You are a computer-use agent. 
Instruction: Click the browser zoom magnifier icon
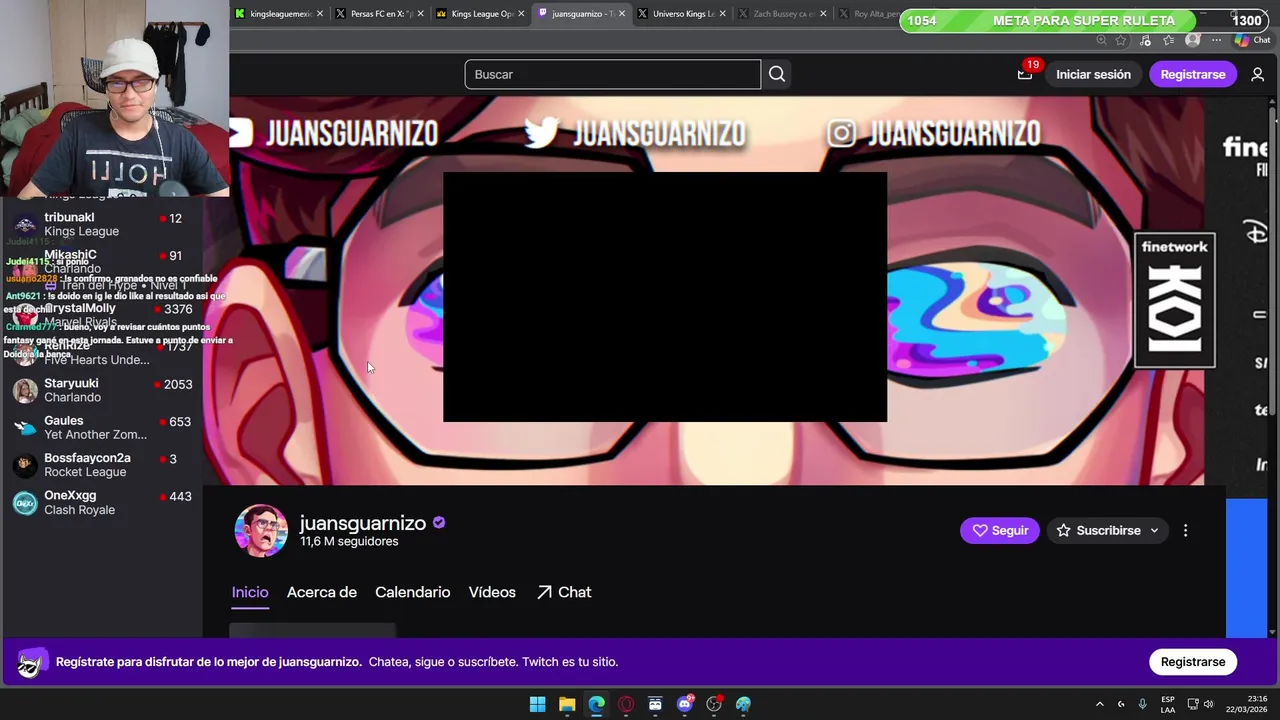click(1101, 40)
